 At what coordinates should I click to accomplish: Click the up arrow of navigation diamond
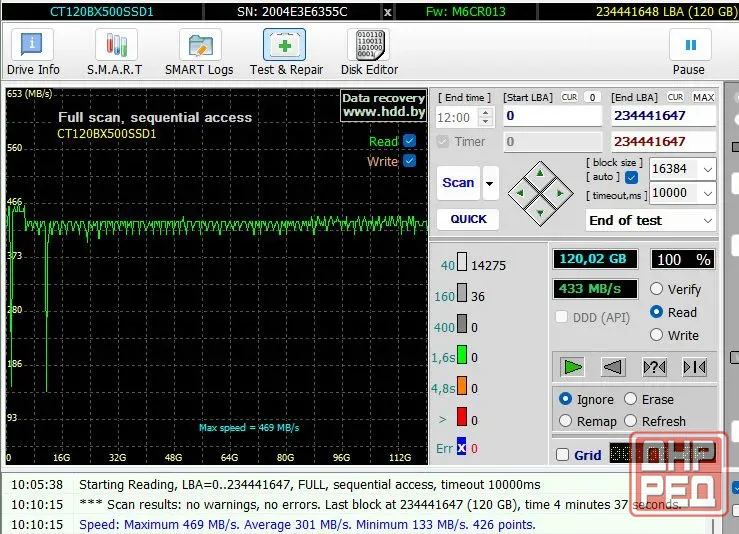tap(540, 173)
